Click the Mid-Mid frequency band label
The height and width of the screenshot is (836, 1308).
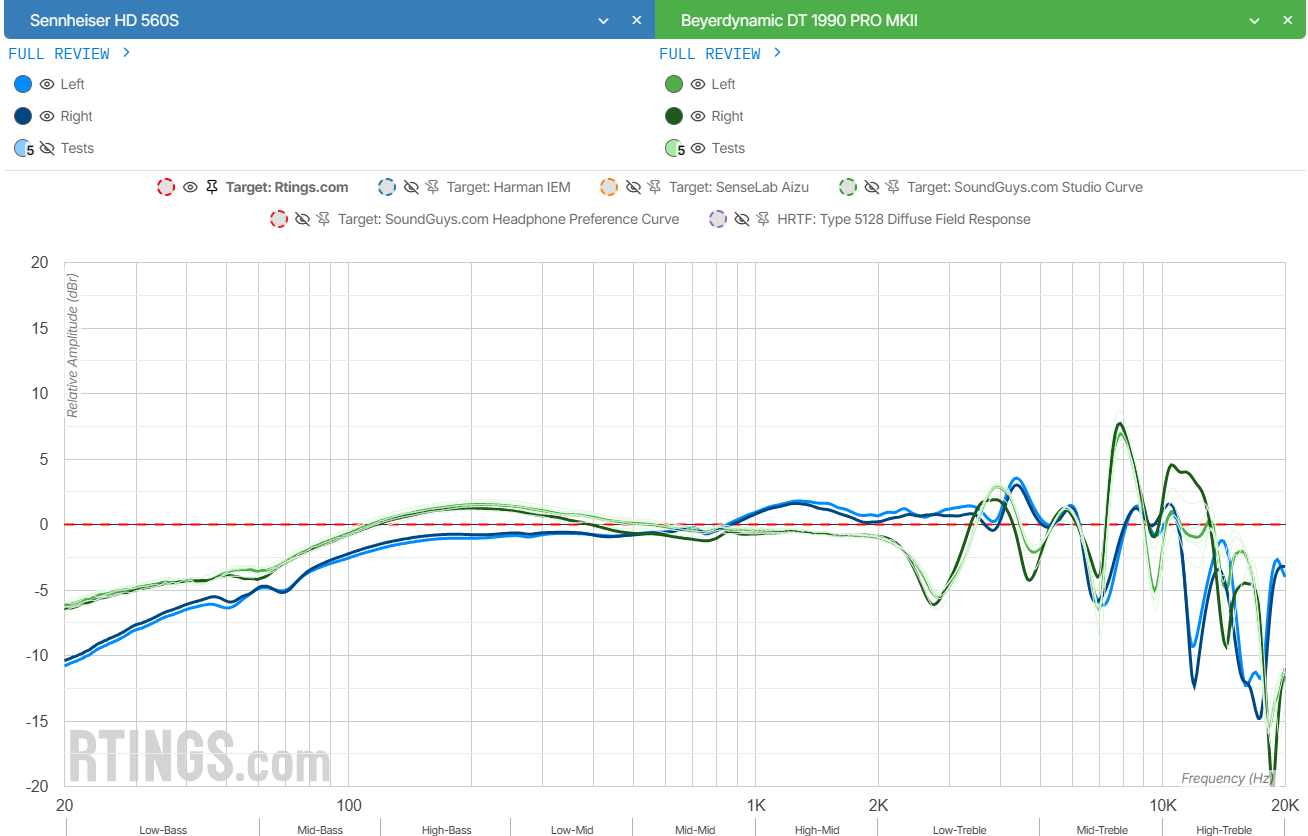pyautogui.click(x=695, y=830)
